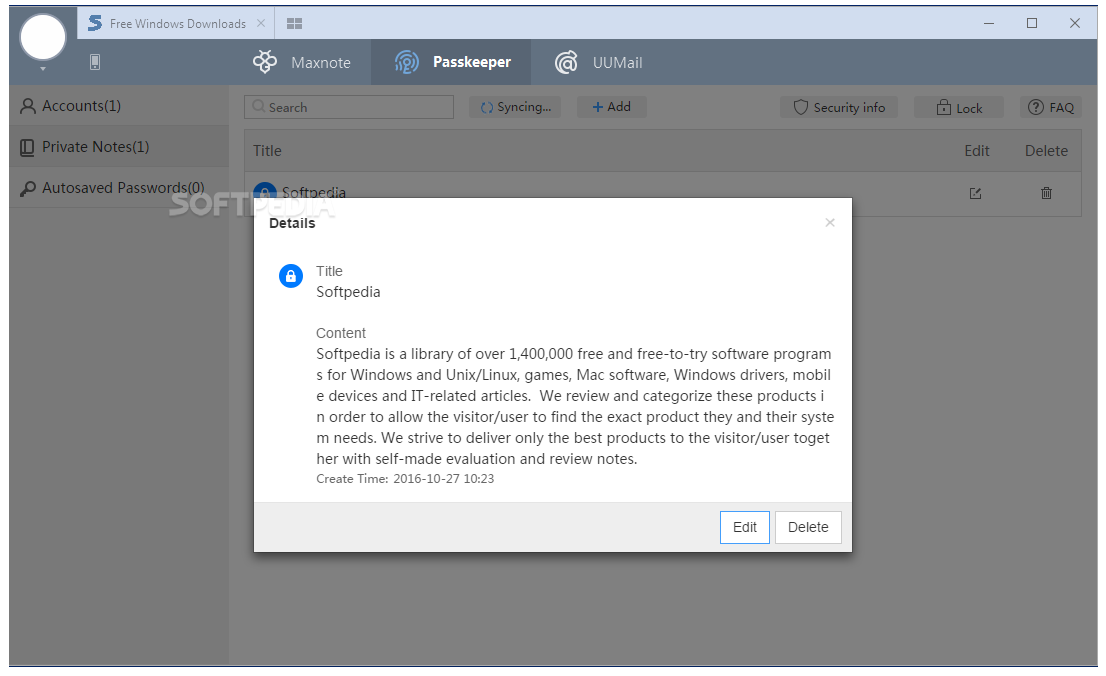
Task: Click the edit pencil icon in Softpedia row
Action: point(976,193)
